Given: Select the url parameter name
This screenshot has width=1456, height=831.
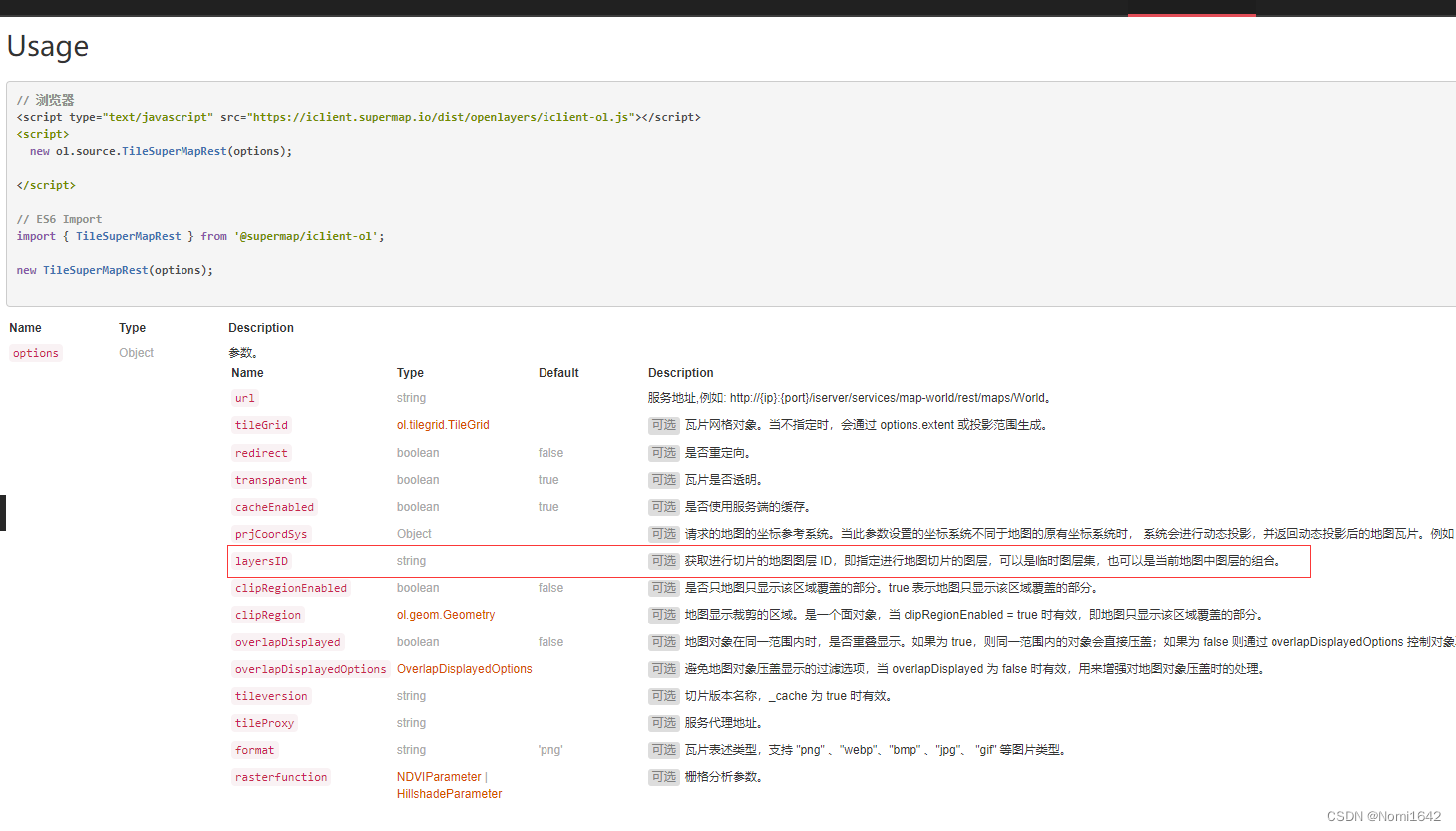Looking at the screenshot, I should coord(245,398).
